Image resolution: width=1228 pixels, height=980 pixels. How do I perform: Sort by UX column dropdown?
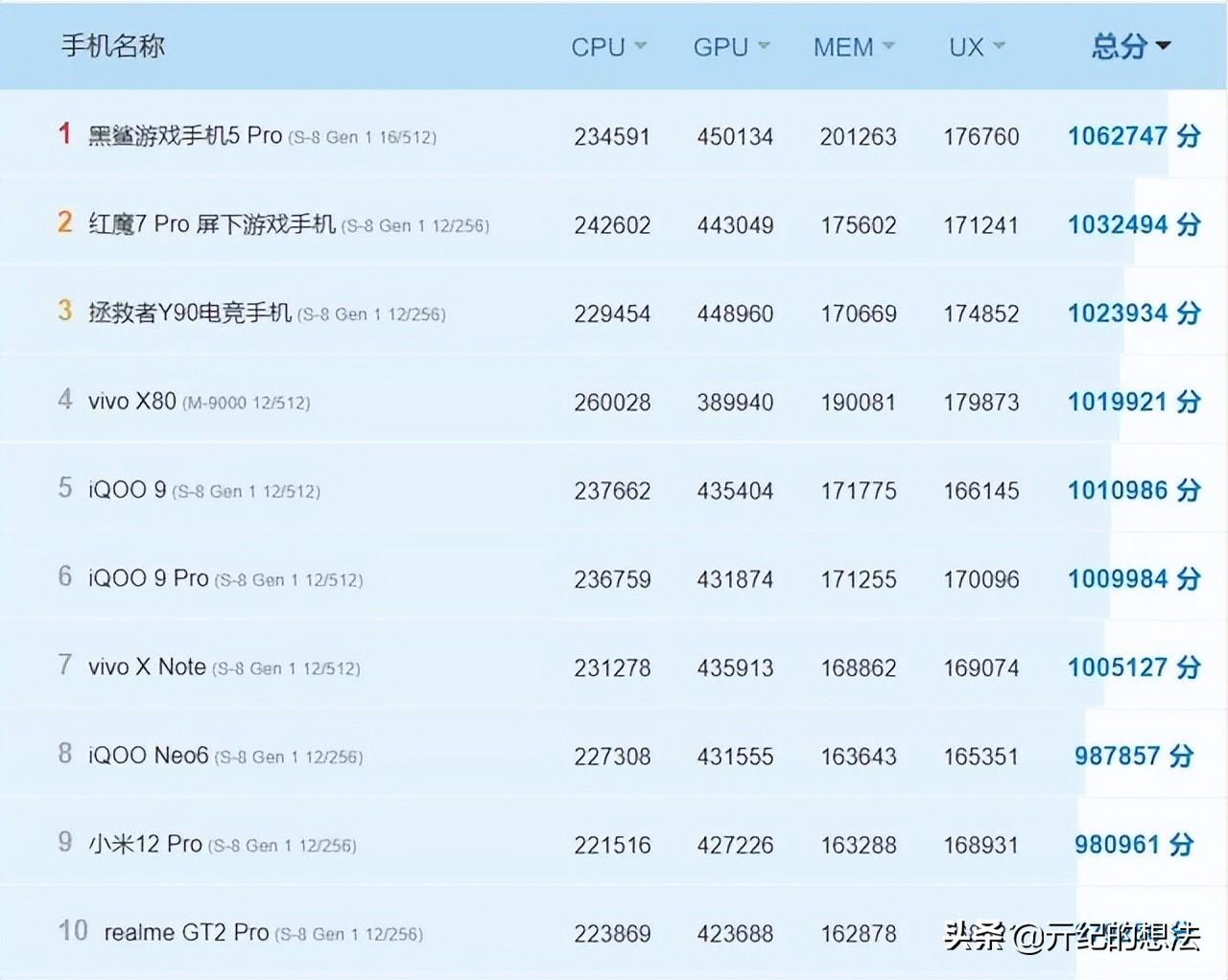click(x=977, y=47)
